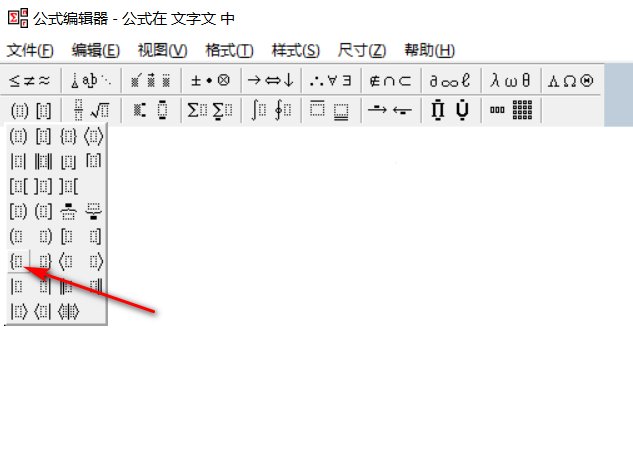The height and width of the screenshot is (465, 633).
Task: Expand the miscellaneous symbols palette (∂∞ℓ)
Action: click(x=450, y=81)
